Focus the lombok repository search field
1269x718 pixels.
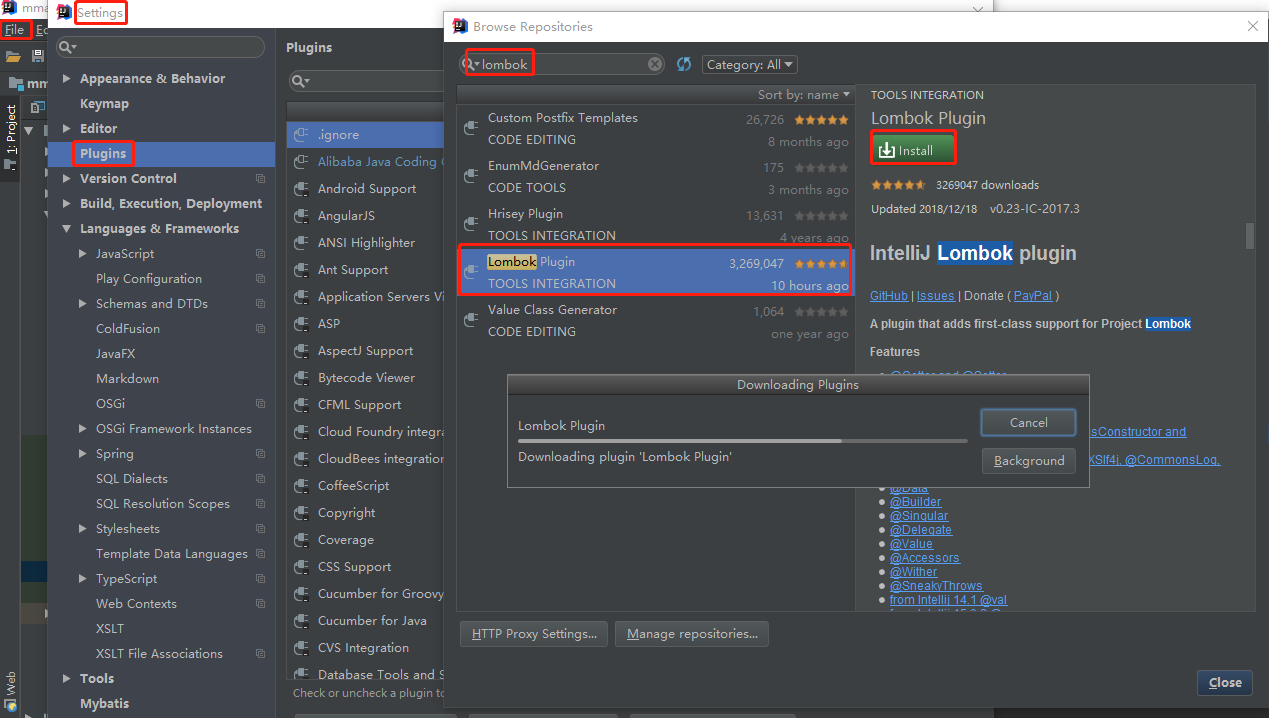point(562,64)
